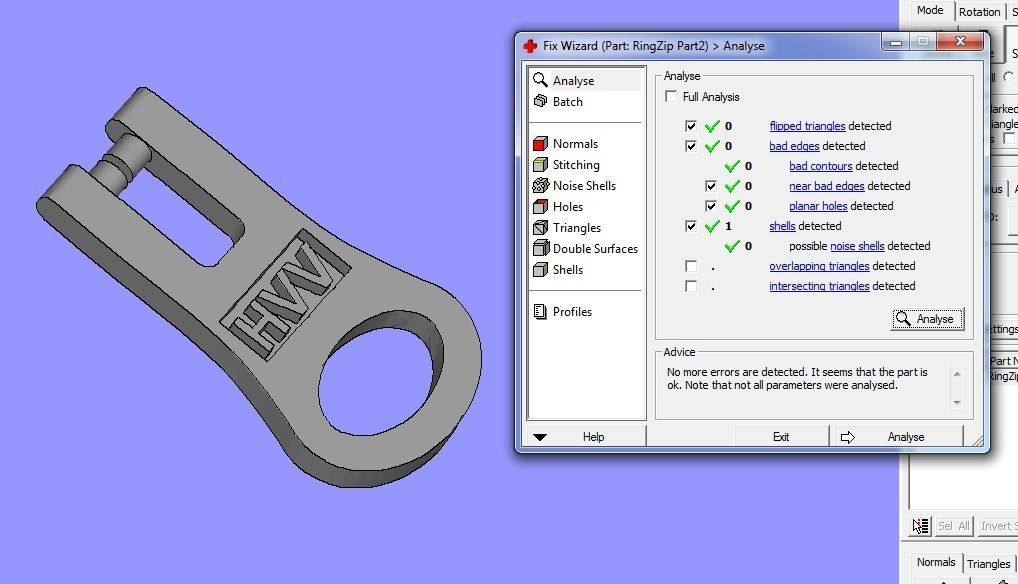The height and width of the screenshot is (584, 1018).
Task: Switch to the Mode tab
Action: point(930,10)
